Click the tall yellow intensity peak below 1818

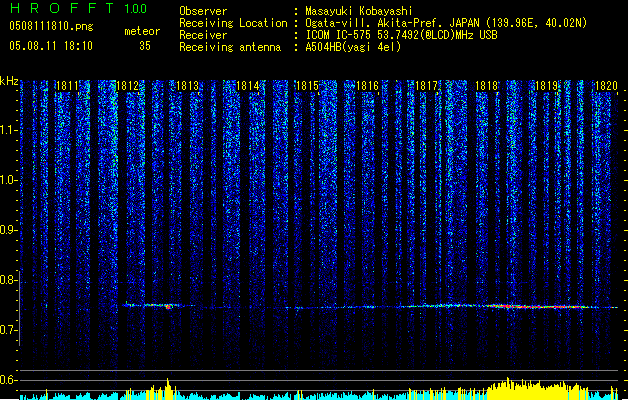tap(508, 388)
